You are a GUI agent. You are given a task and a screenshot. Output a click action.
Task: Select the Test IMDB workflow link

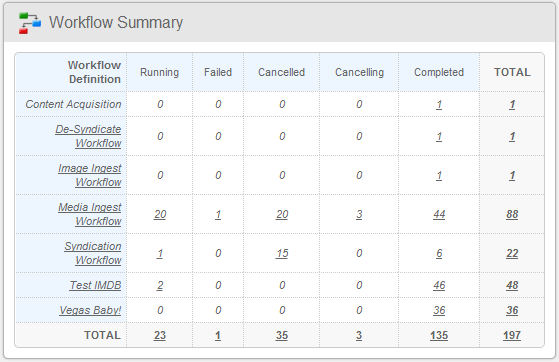click(96, 285)
